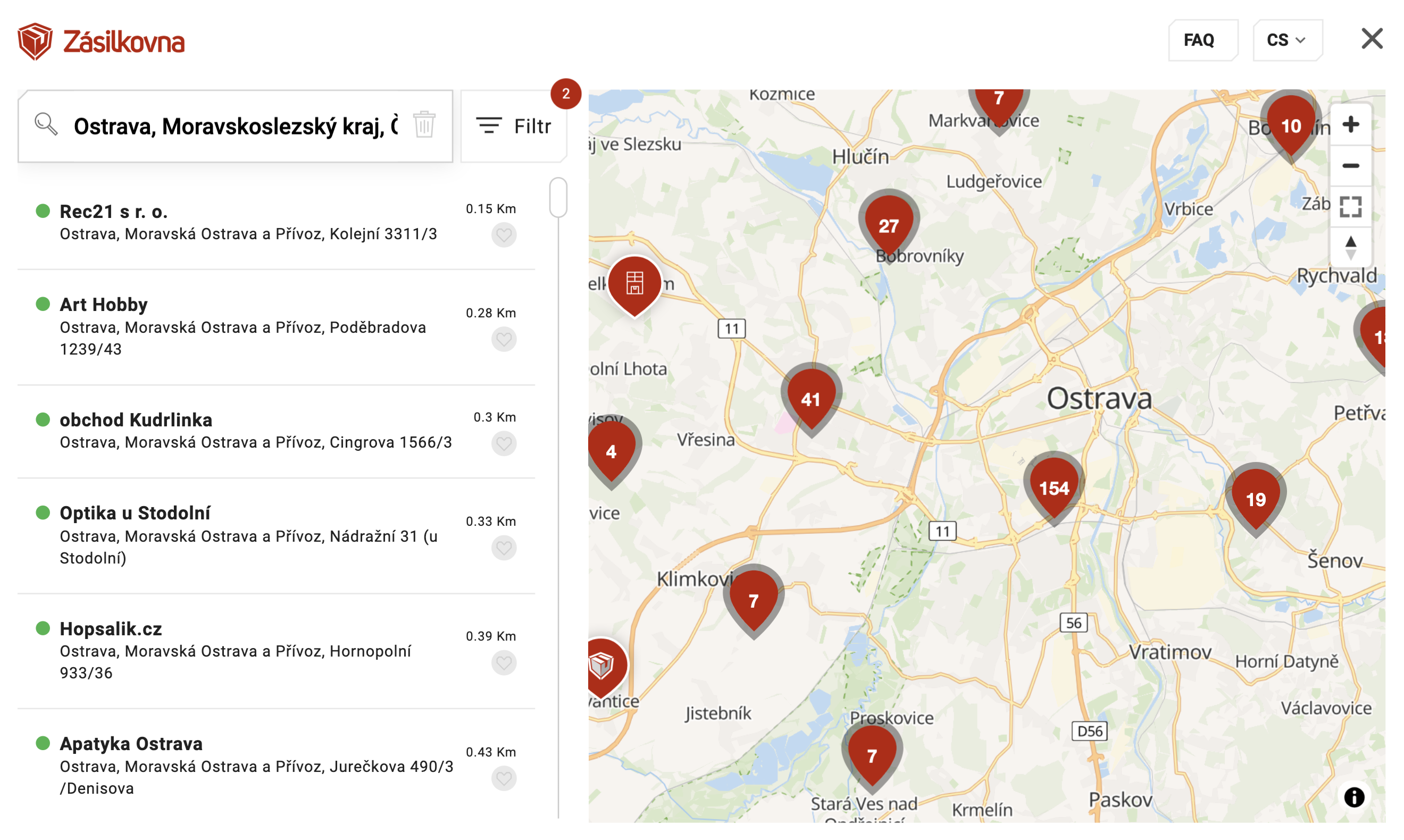The image size is (1404, 840).
Task: Click the results list scrollbar handle
Action: pyautogui.click(x=558, y=197)
